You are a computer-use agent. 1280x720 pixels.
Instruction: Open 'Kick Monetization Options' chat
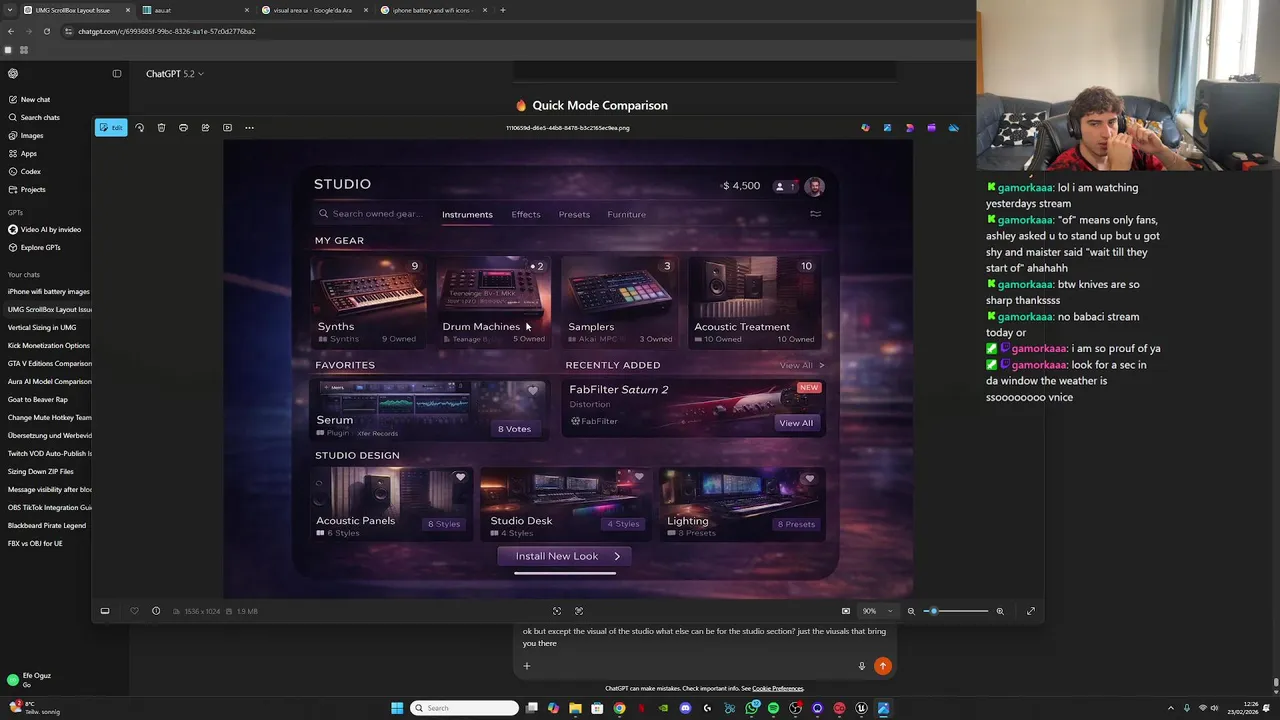[49, 345]
